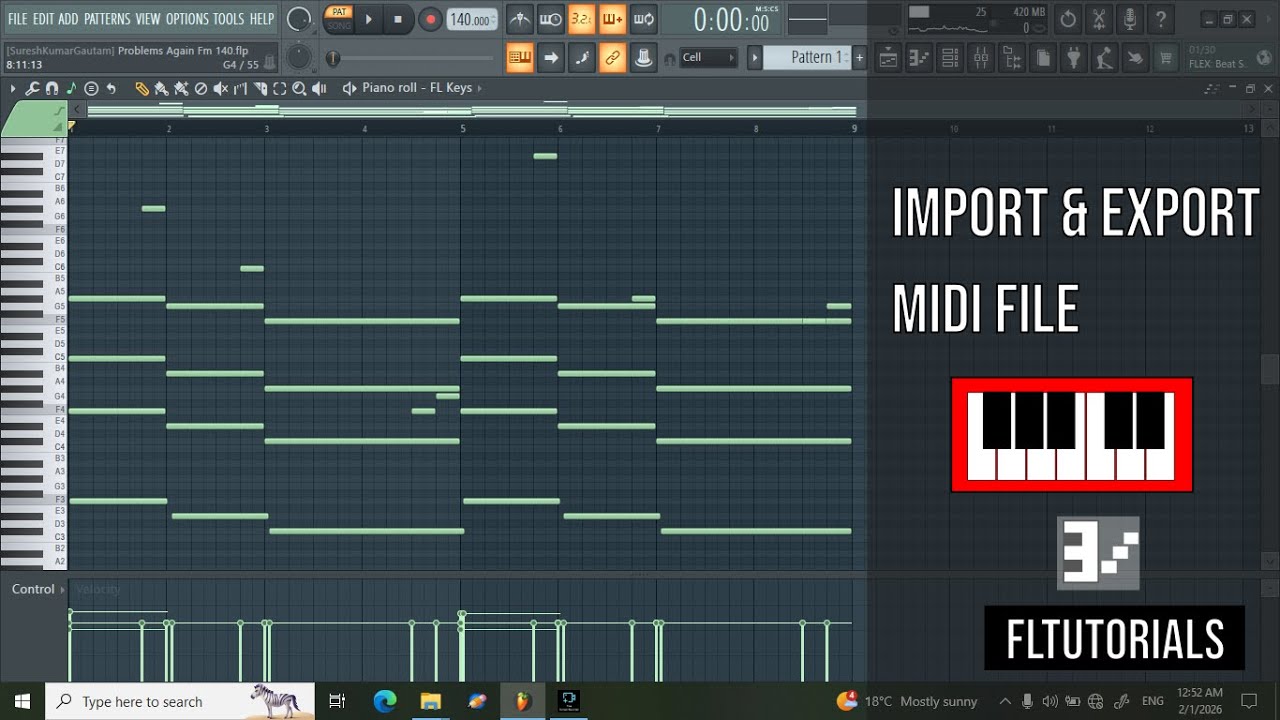Open Piano roll - FL Keys target channel dropdown

tap(416, 88)
